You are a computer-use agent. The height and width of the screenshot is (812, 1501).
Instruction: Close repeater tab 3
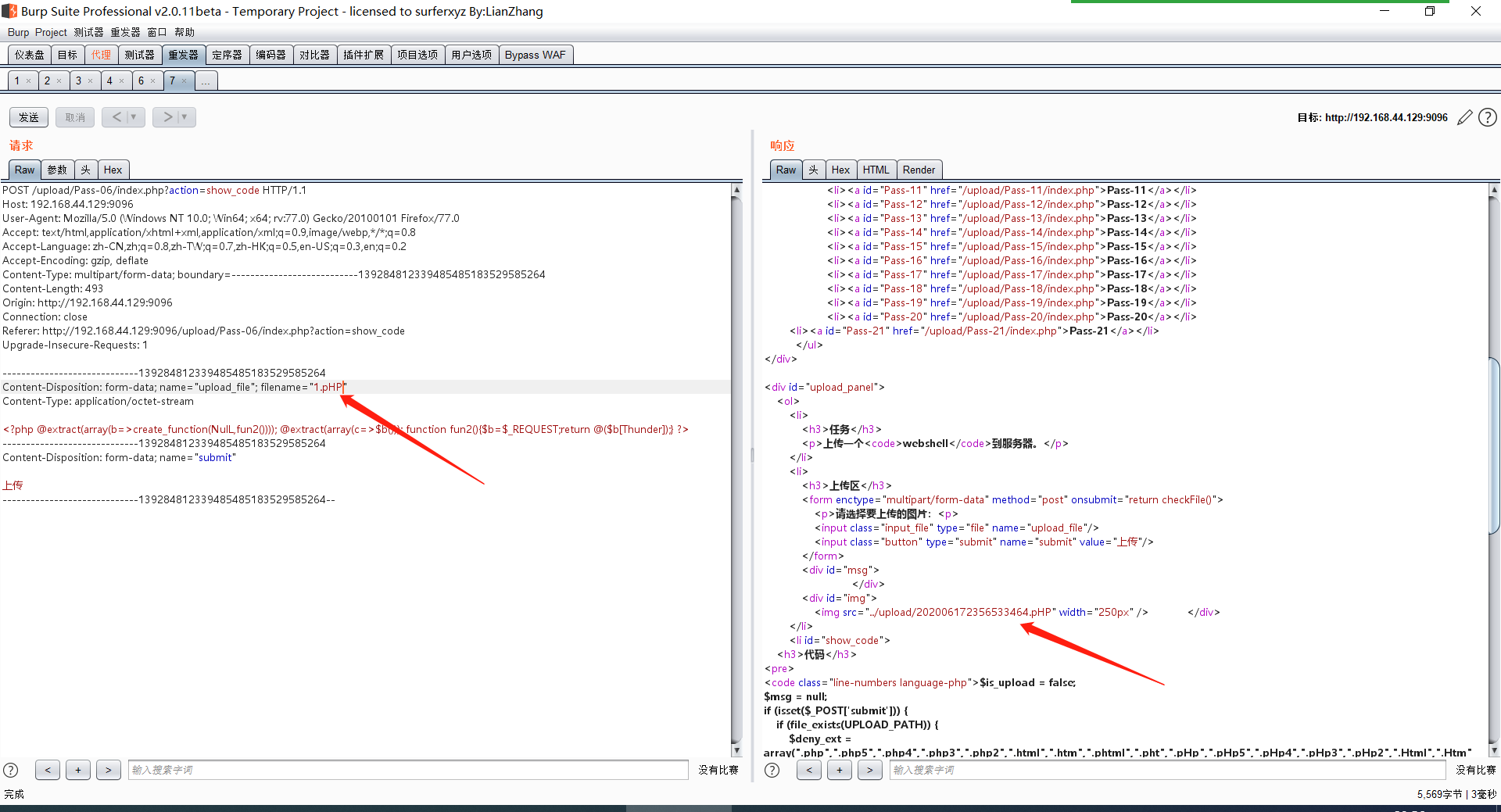tap(90, 81)
